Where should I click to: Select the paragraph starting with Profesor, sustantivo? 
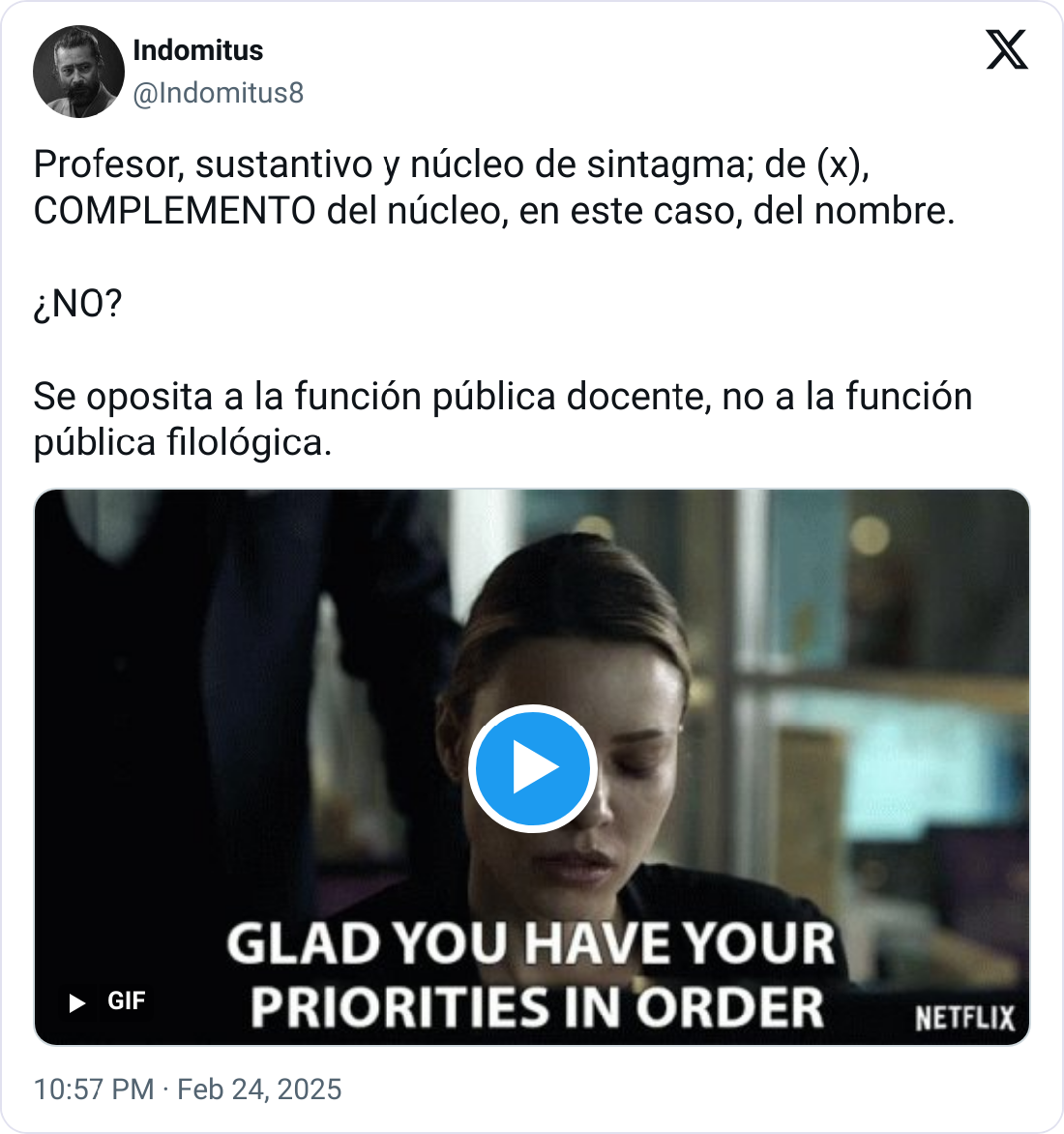(494, 188)
